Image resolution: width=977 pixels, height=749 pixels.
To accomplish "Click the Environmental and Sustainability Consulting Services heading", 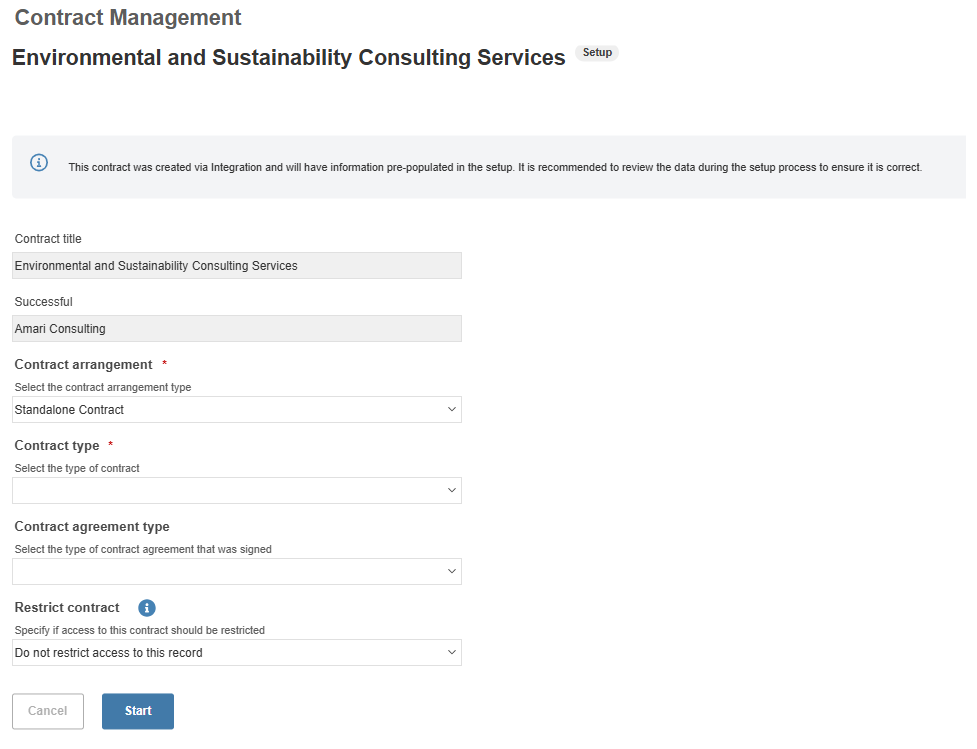I will point(288,57).
